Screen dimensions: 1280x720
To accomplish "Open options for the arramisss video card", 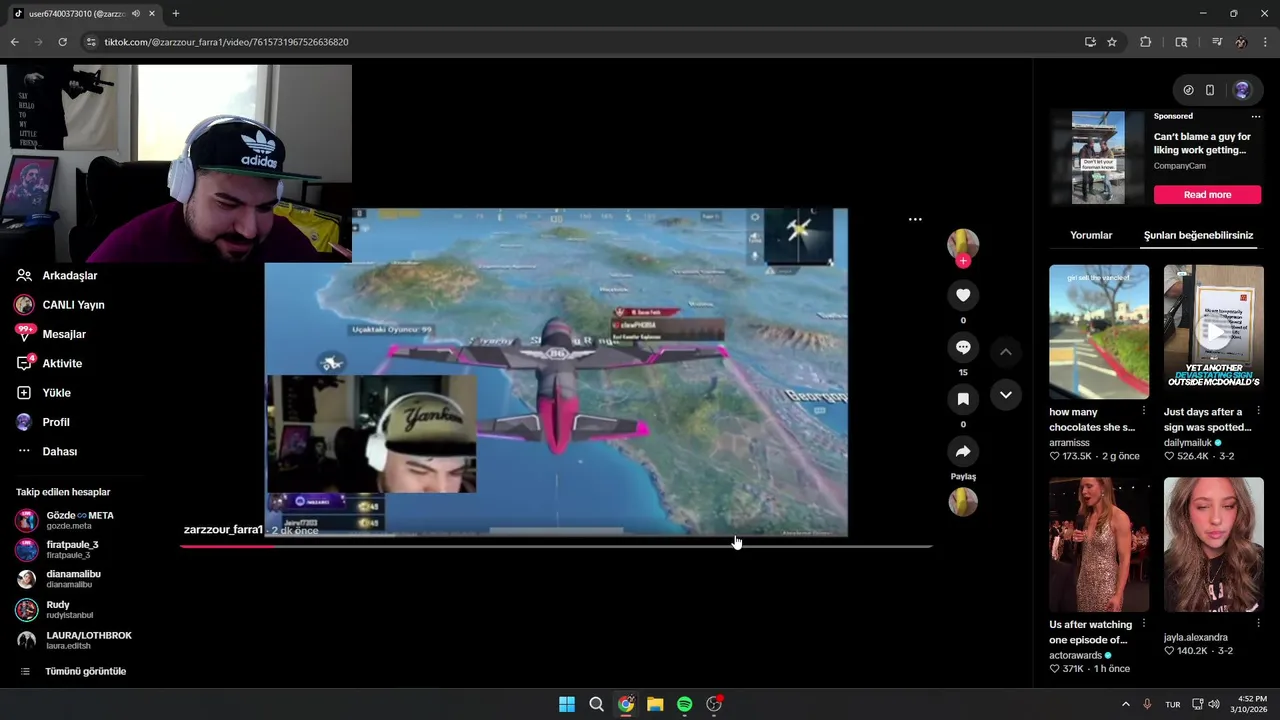I will pos(1144,411).
